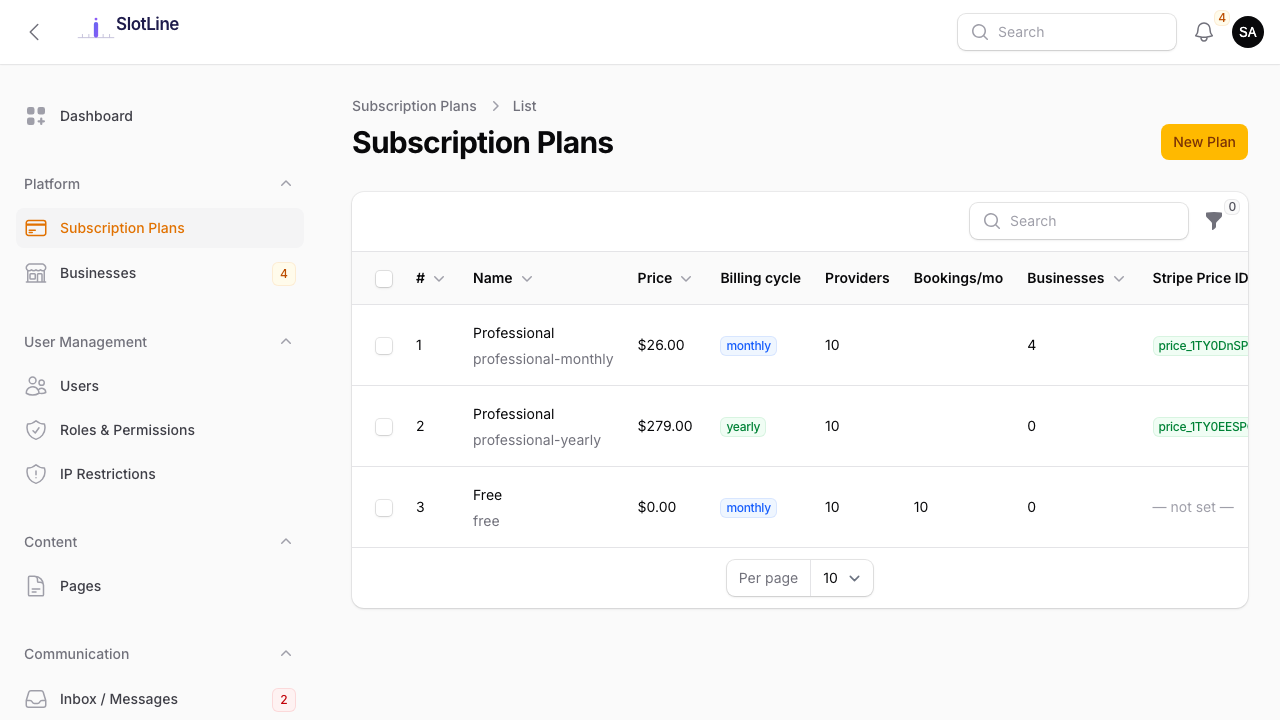1280x720 pixels.
Task: Click the Inbox unread badge 2
Action: (284, 700)
